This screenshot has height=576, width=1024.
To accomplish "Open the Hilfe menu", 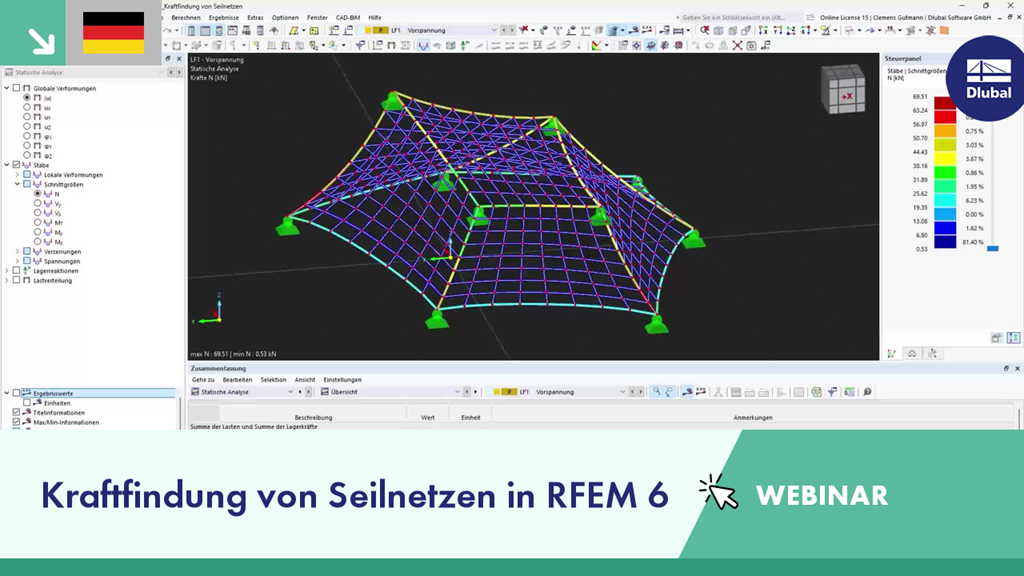I will click(374, 18).
